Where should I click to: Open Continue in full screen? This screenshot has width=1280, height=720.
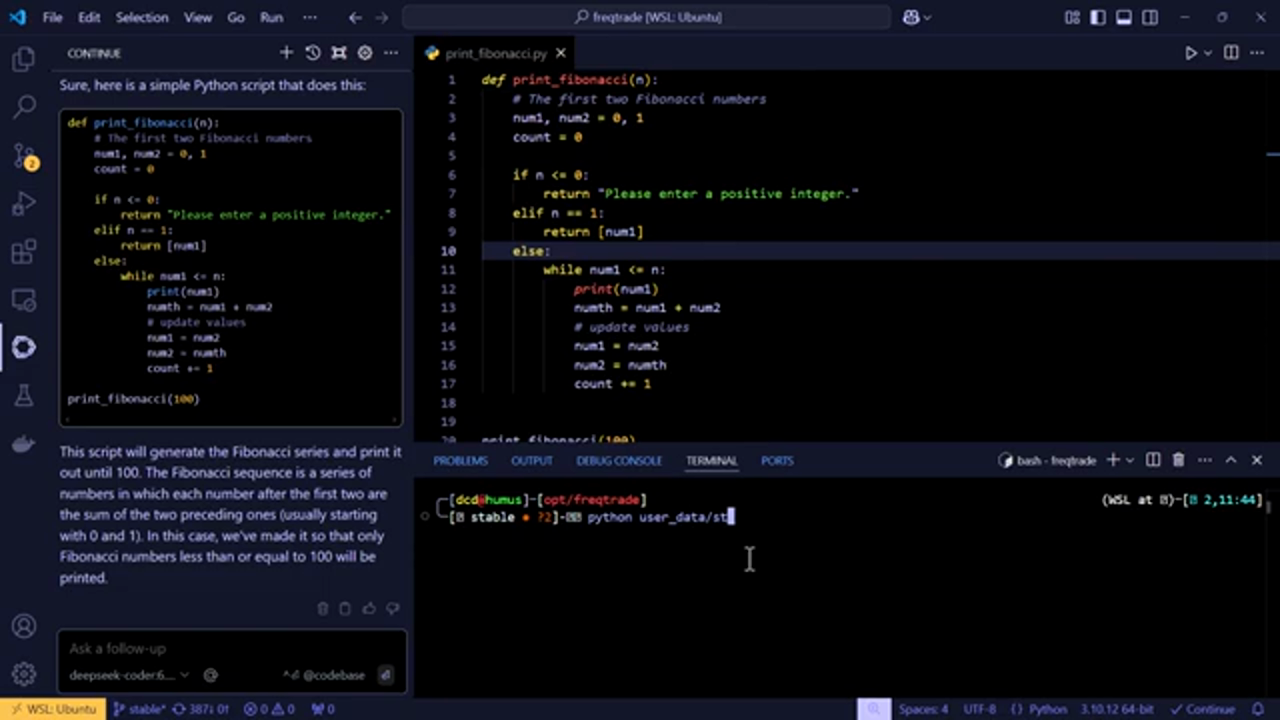[339, 53]
